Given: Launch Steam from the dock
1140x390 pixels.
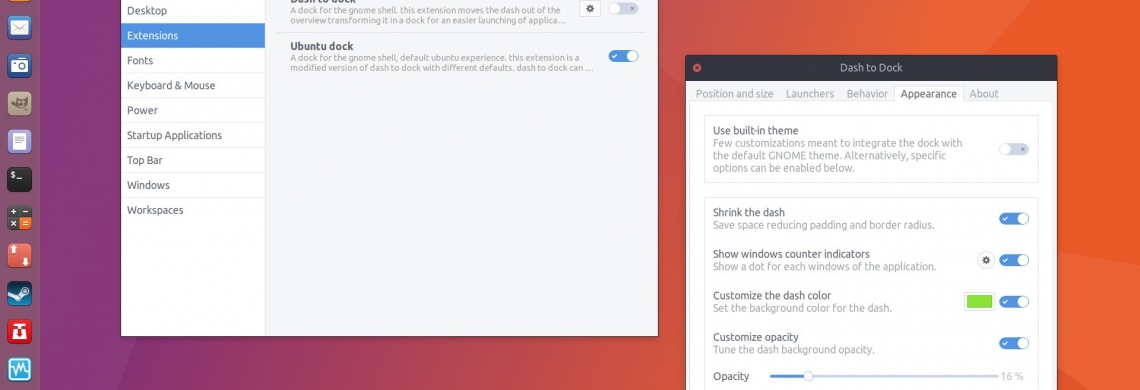Looking at the screenshot, I should (20, 294).
